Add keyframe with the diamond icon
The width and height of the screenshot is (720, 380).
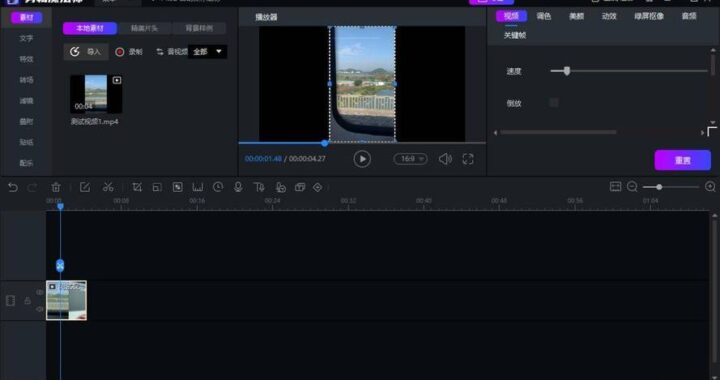(317, 187)
